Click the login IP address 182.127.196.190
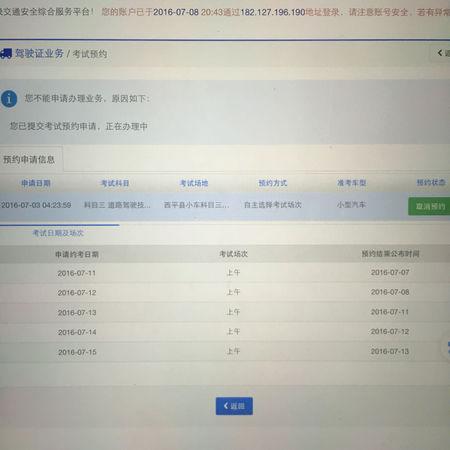Screen dimensions: 450x450 click(273, 12)
